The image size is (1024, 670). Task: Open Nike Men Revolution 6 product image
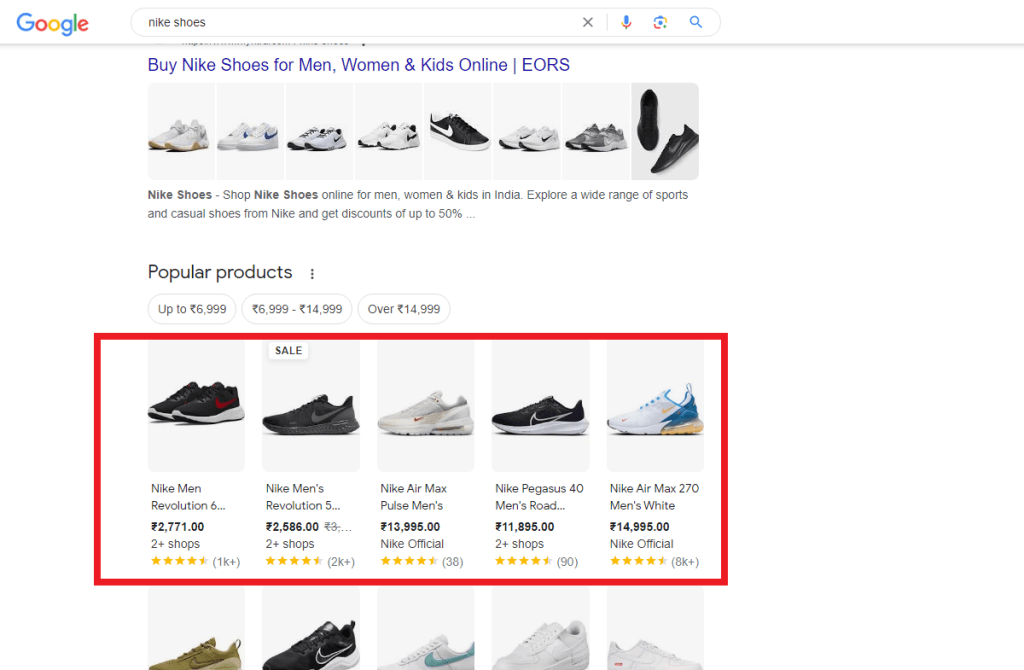click(196, 406)
